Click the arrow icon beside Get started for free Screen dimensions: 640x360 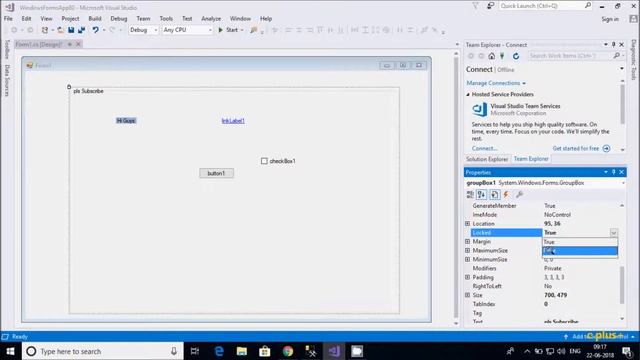tap(607, 149)
